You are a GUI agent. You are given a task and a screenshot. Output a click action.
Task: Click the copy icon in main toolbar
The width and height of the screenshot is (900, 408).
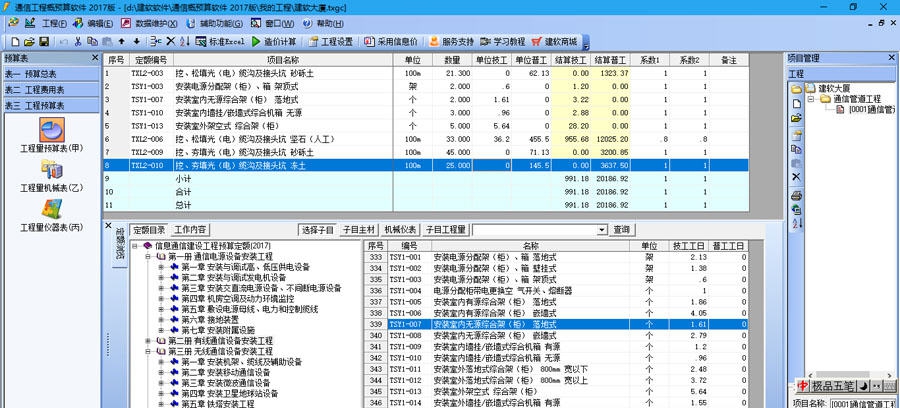92,41
